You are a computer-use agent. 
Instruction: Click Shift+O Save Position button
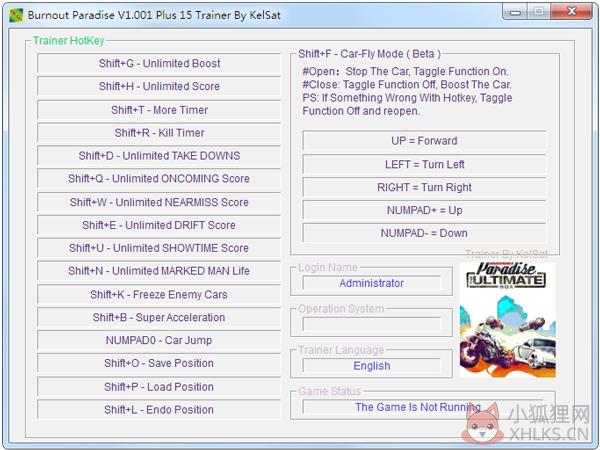159,364
